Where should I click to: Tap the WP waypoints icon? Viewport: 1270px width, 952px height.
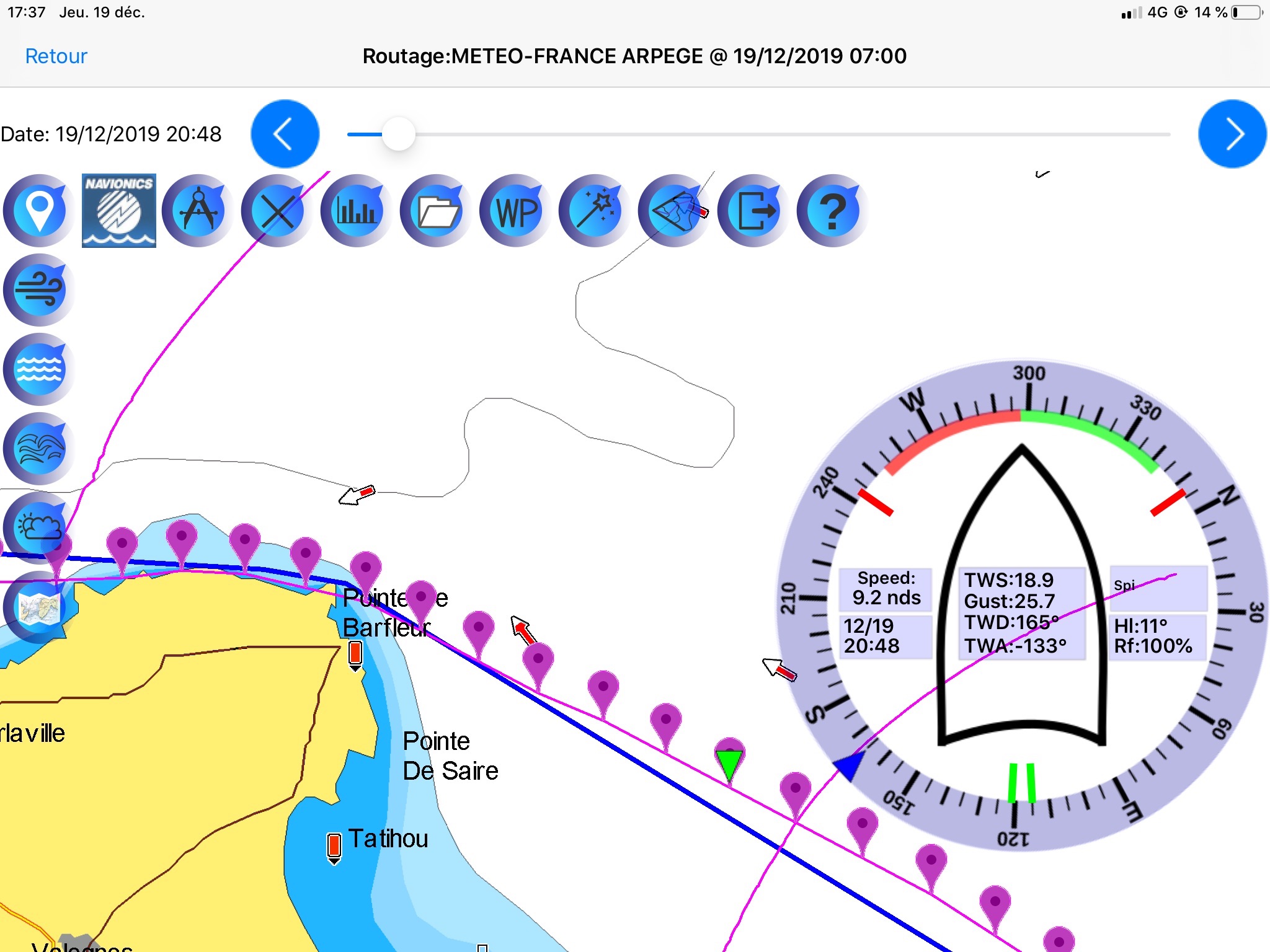pyautogui.click(x=516, y=211)
